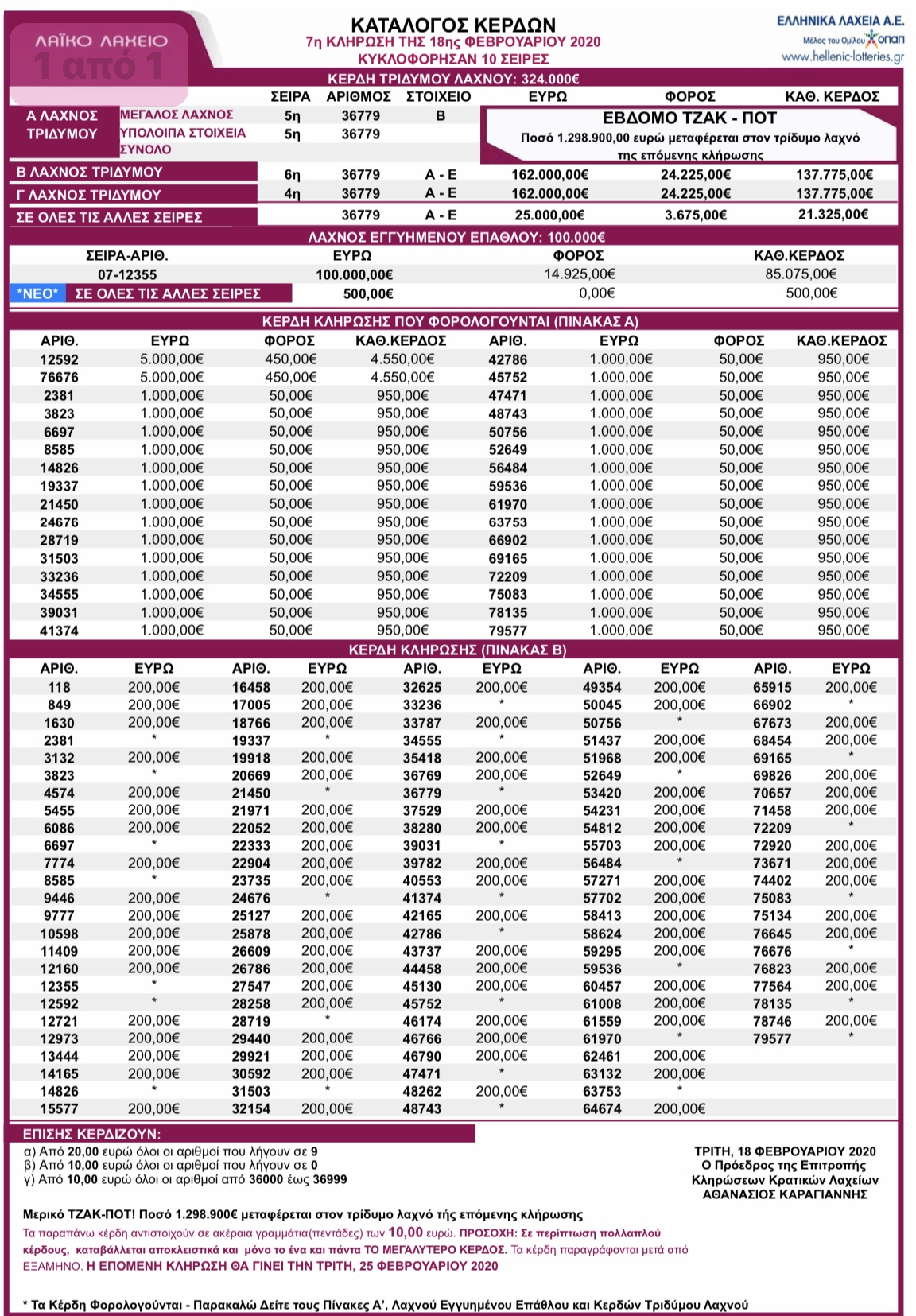Click the *ΝΕΟ* blue badge

[x=38, y=293]
